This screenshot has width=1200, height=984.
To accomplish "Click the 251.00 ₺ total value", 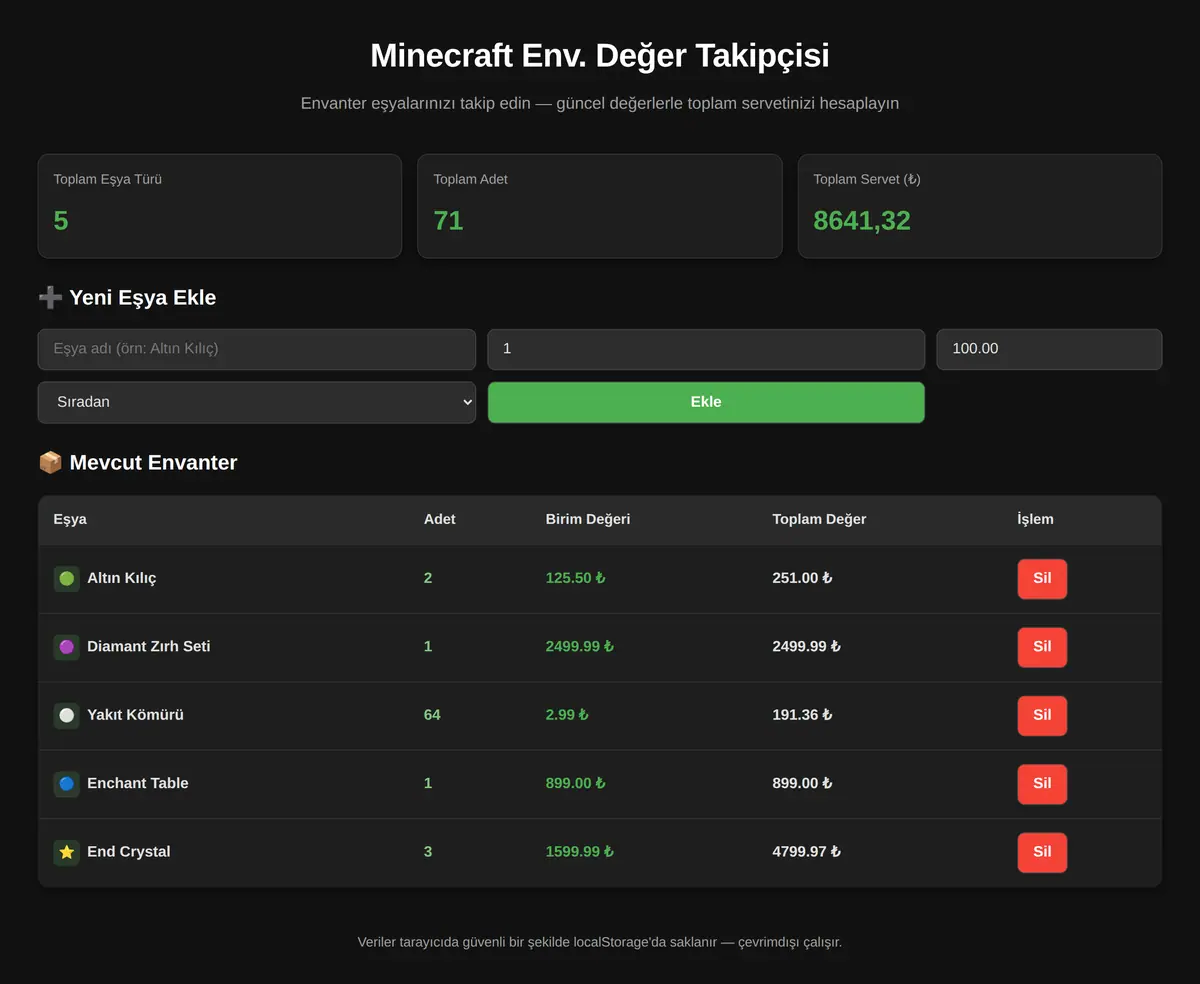I will [x=802, y=578].
